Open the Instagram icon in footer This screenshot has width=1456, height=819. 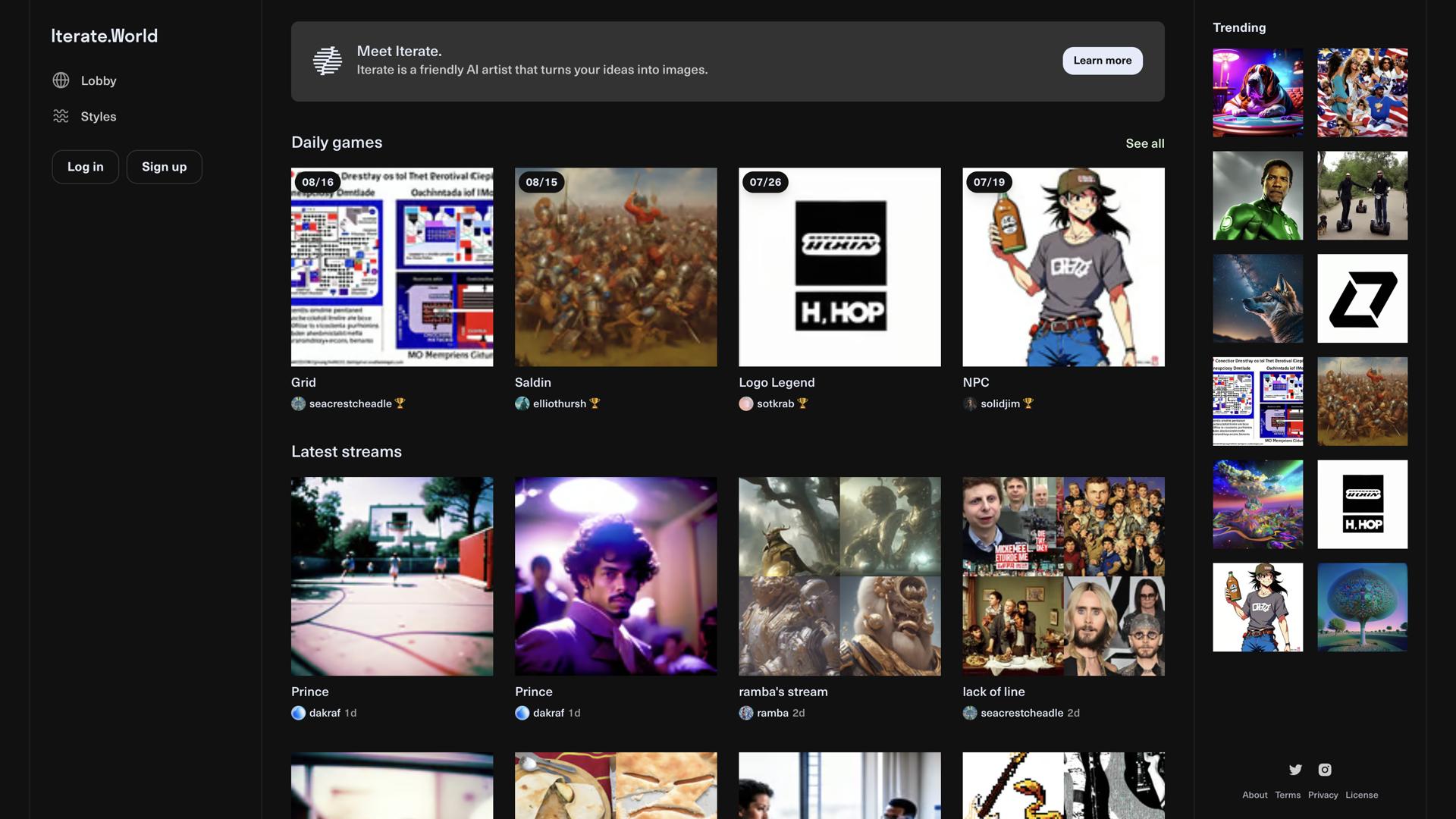(1325, 770)
